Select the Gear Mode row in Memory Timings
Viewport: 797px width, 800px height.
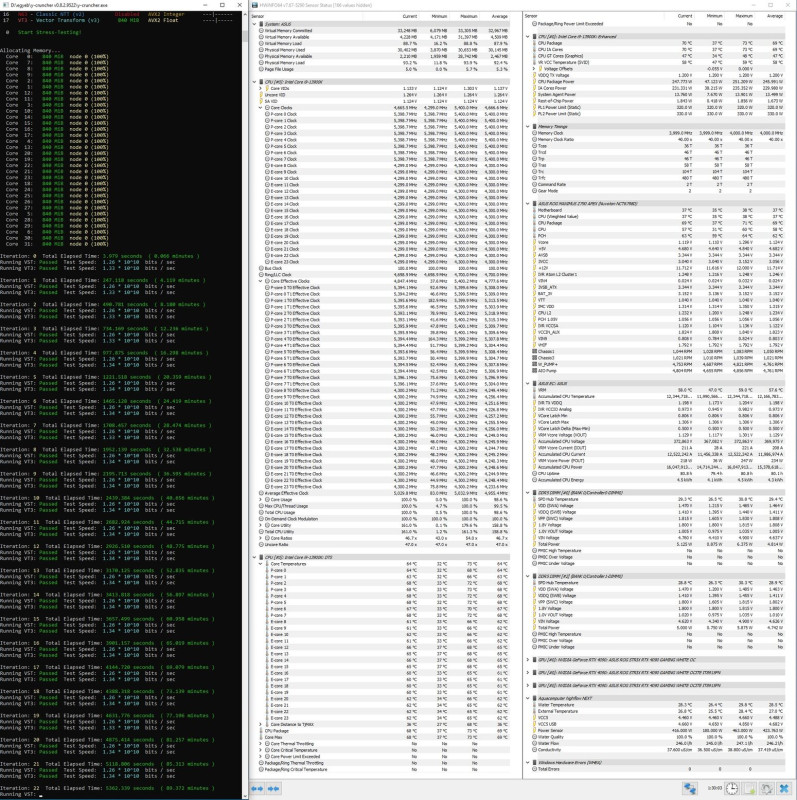pos(658,191)
